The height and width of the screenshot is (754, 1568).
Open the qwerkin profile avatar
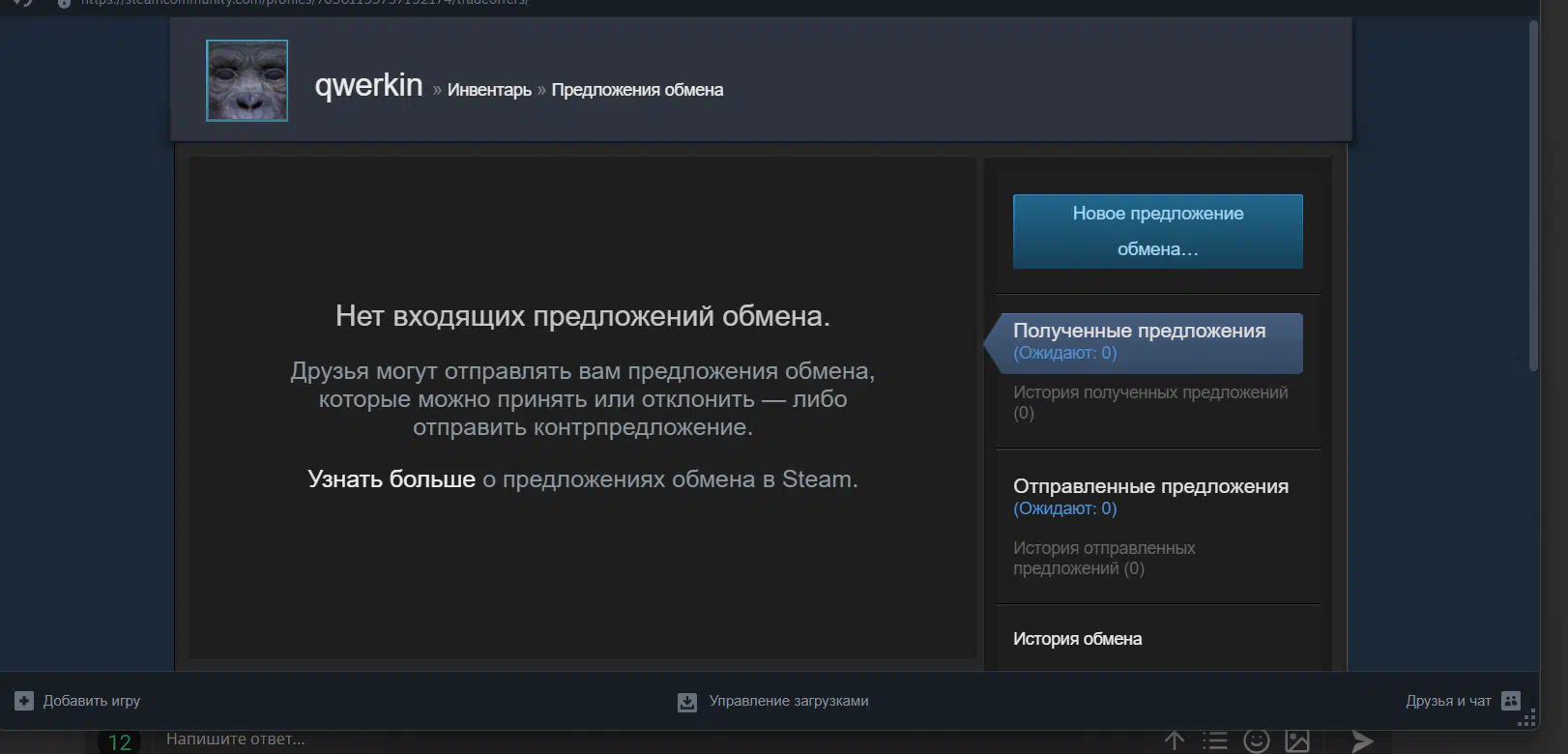pos(247,80)
